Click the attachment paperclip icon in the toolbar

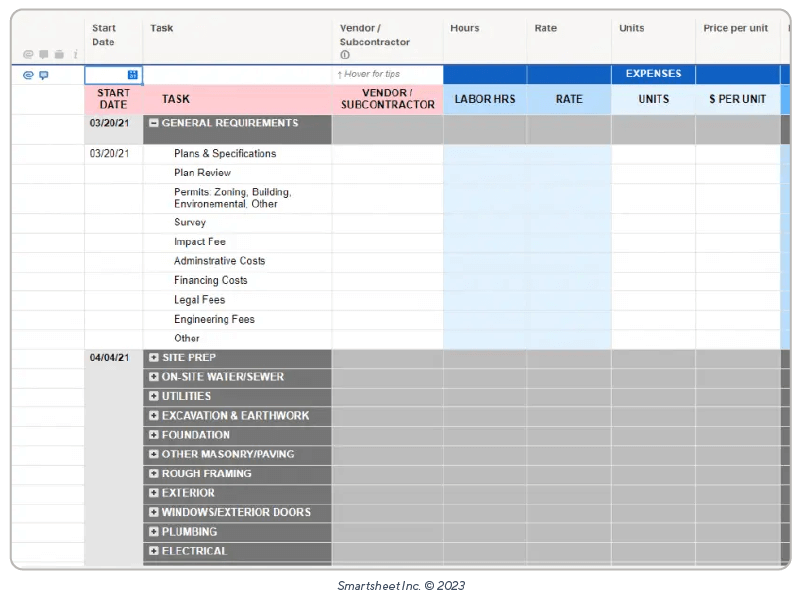point(28,53)
